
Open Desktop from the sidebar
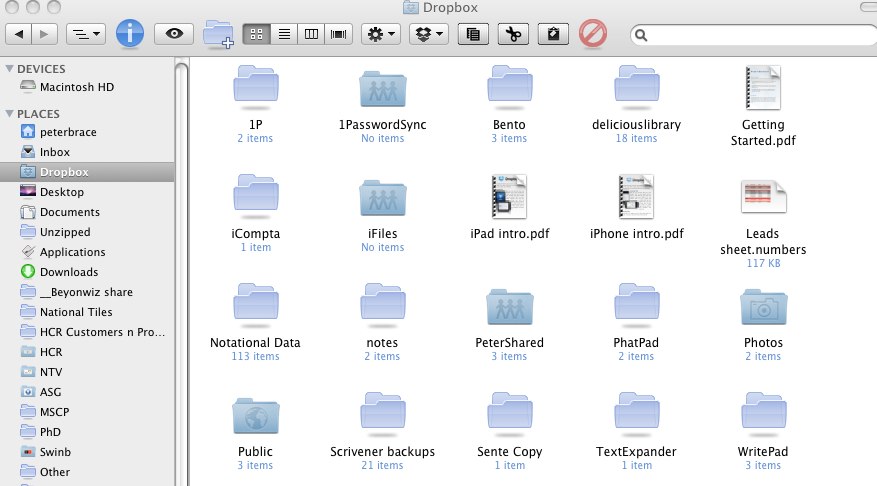87,192
